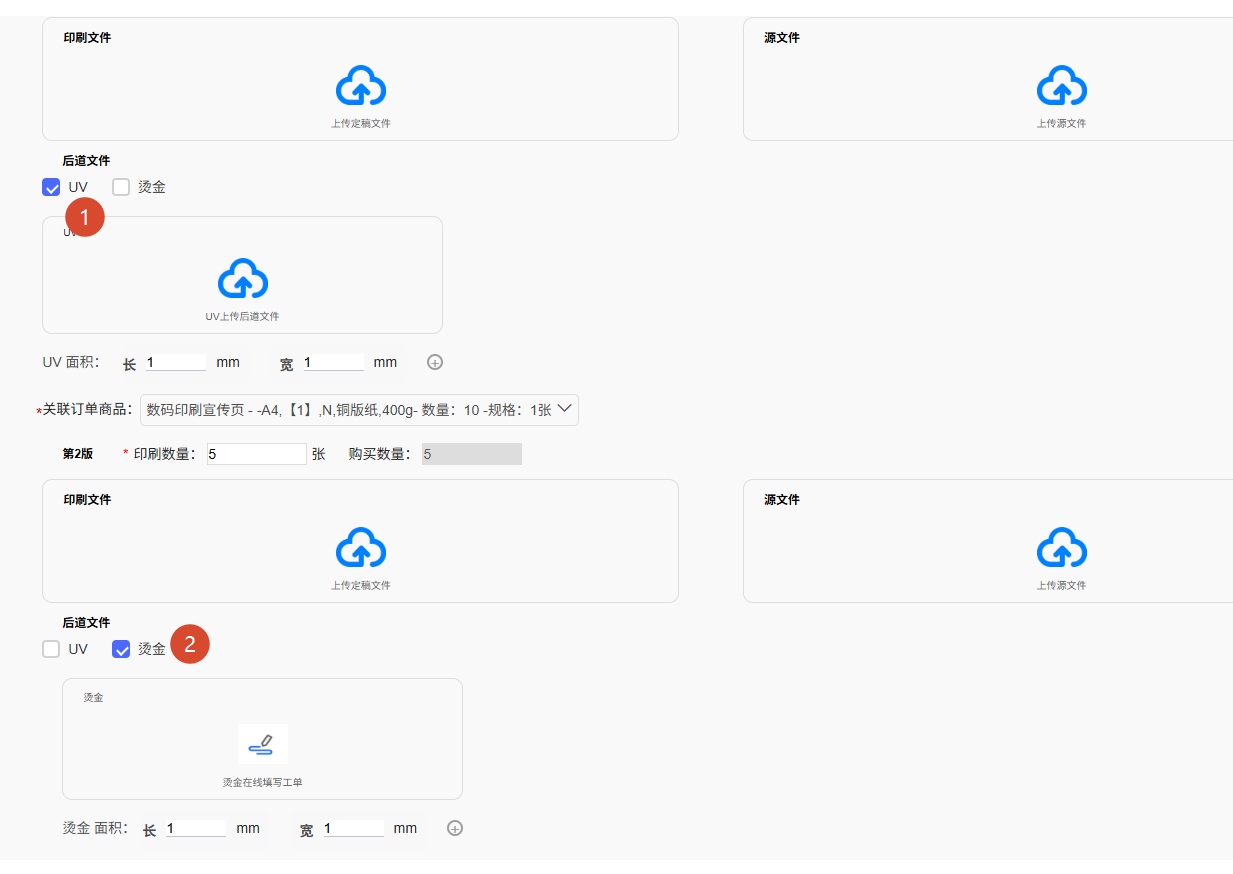Click the 烫金 面积 宽 input field
The width and height of the screenshot is (1233, 874).
click(353, 828)
